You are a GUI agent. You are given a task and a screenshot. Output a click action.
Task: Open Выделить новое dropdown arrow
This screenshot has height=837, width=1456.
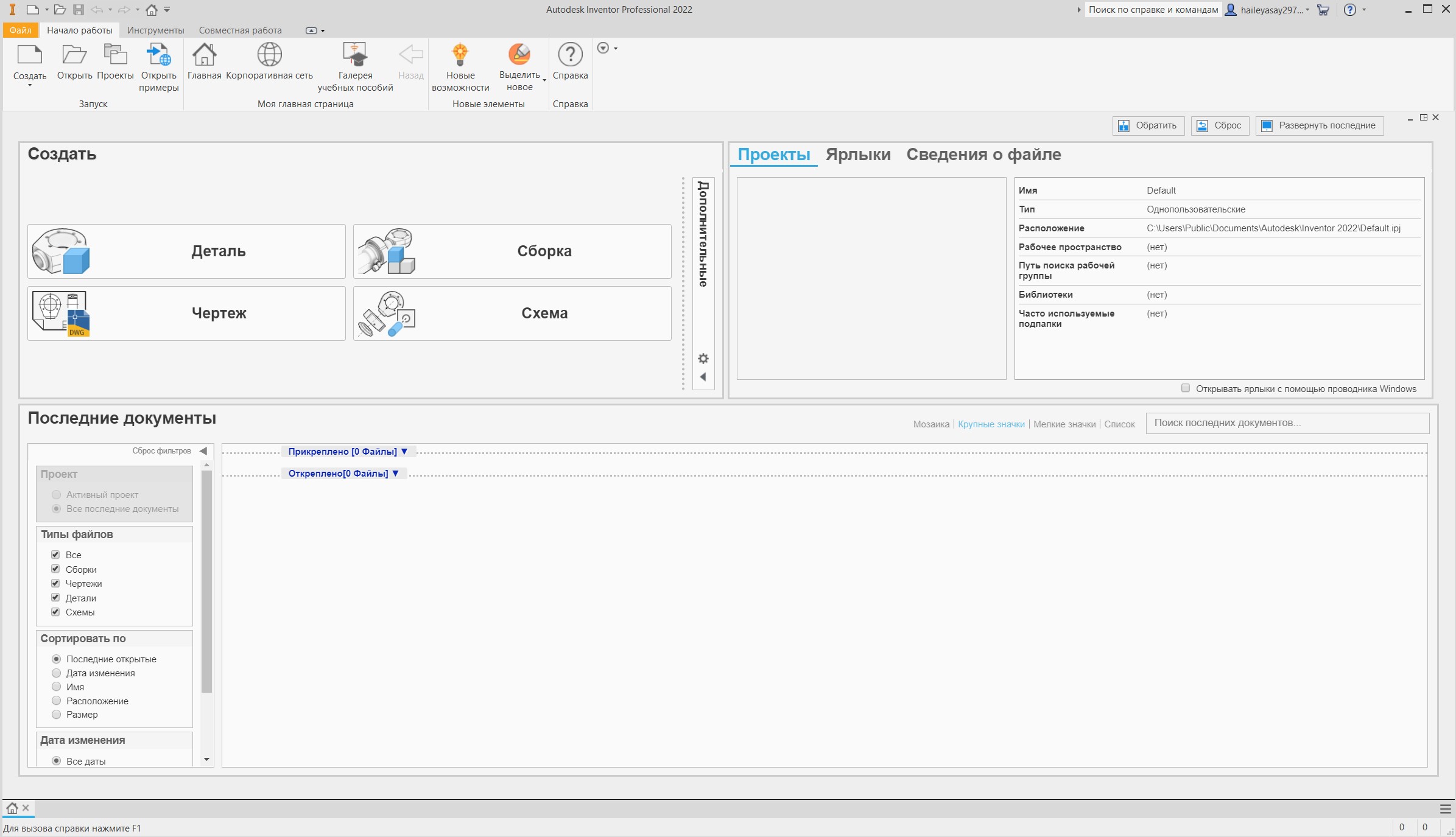click(544, 80)
